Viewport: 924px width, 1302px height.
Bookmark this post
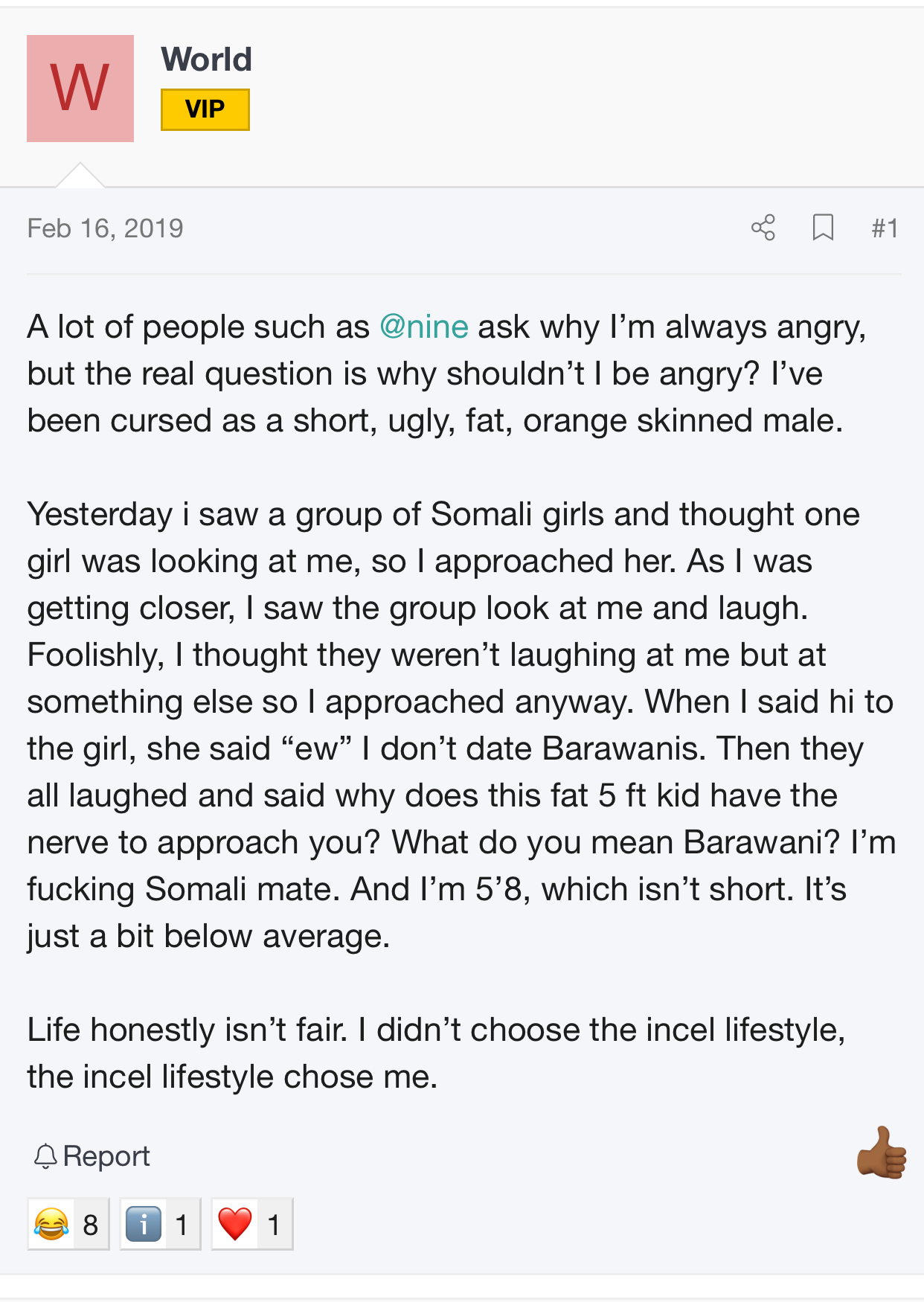coord(823,228)
